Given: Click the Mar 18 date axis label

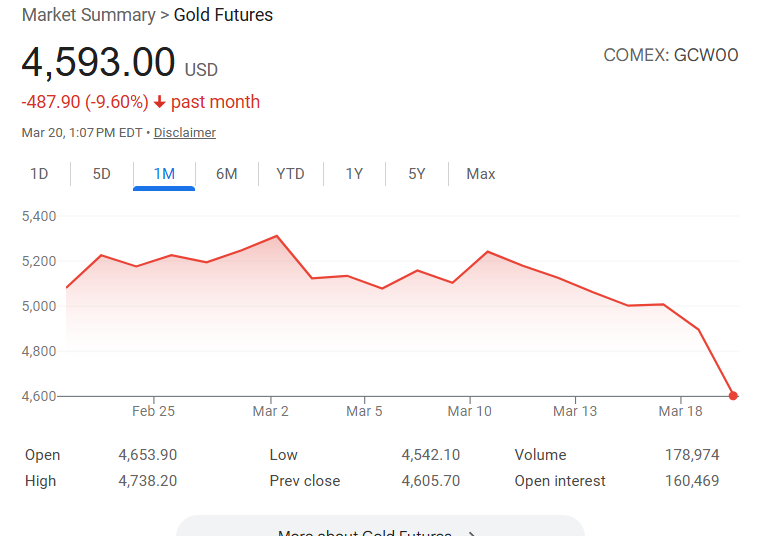Looking at the screenshot, I should pyautogui.click(x=680, y=411).
